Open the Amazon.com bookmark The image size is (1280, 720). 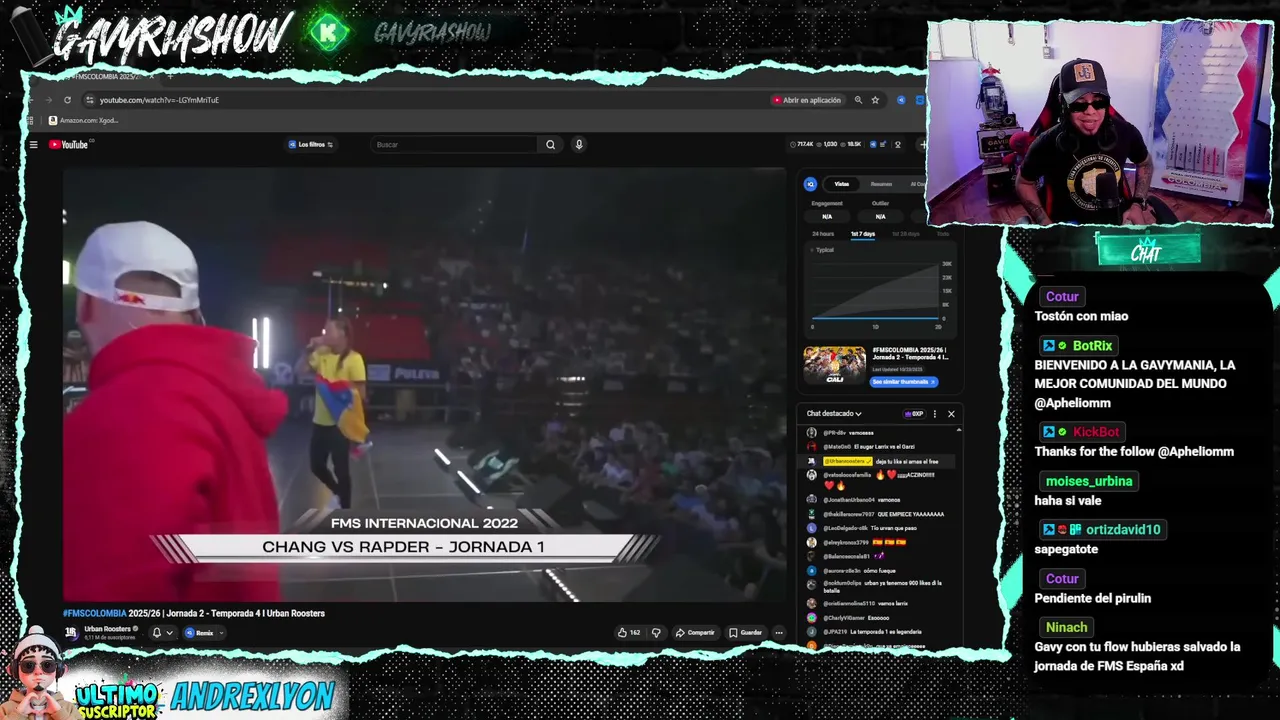point(83,120)
